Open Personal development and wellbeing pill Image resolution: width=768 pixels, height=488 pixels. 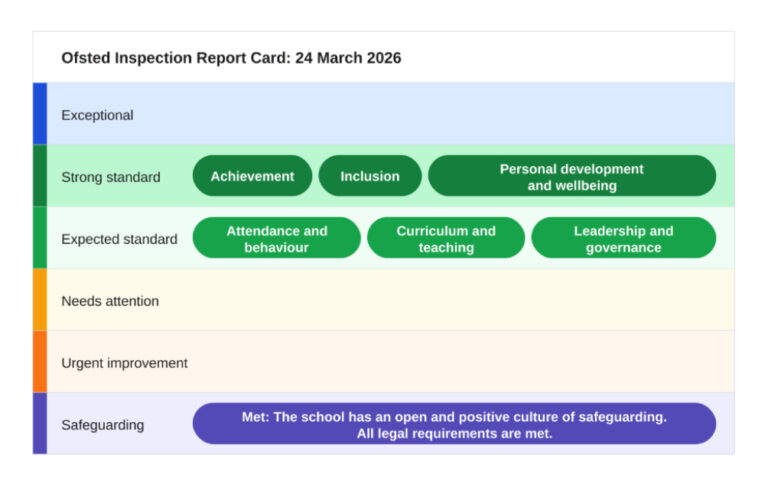click(x=572, y=176)
